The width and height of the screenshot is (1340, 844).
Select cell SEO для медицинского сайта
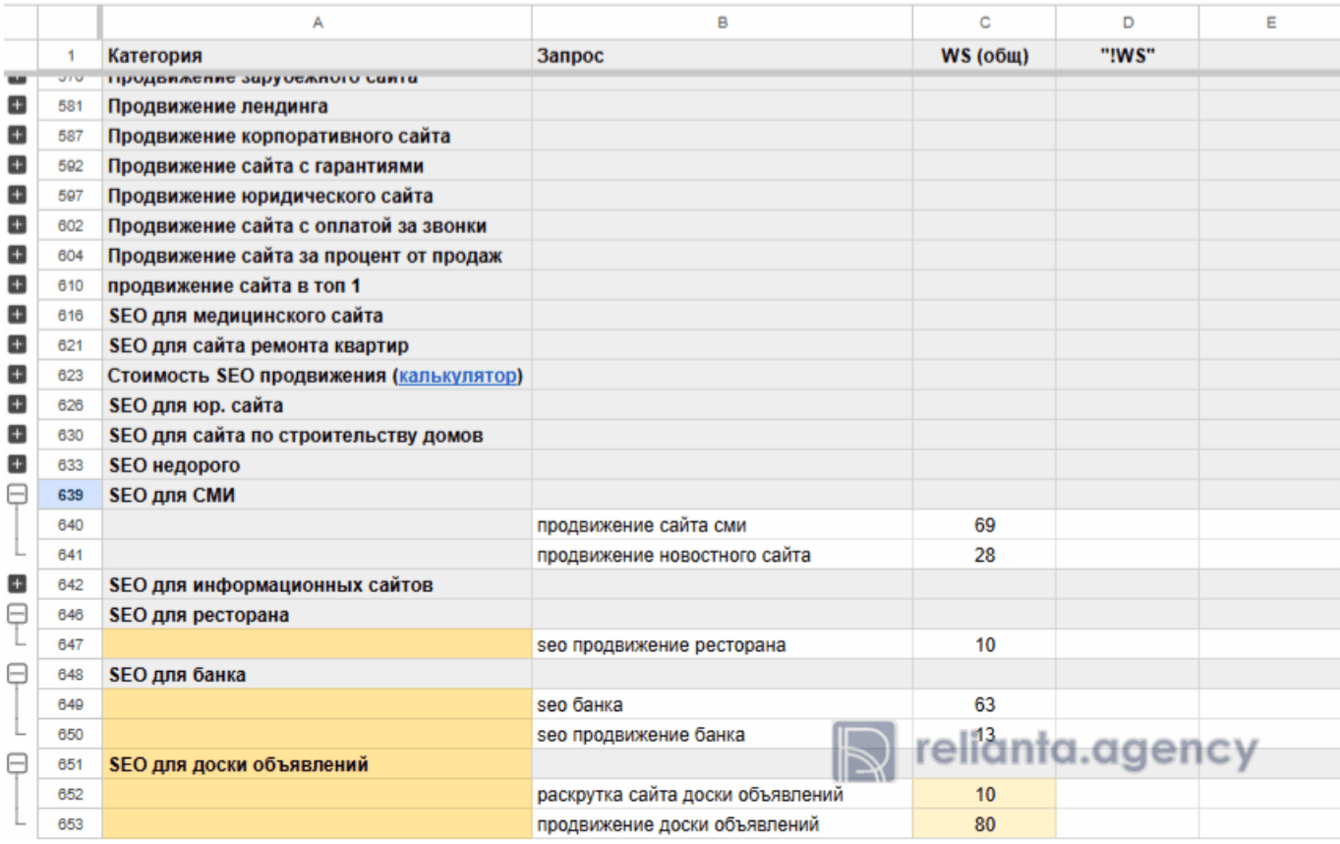(x=317, y=316)
